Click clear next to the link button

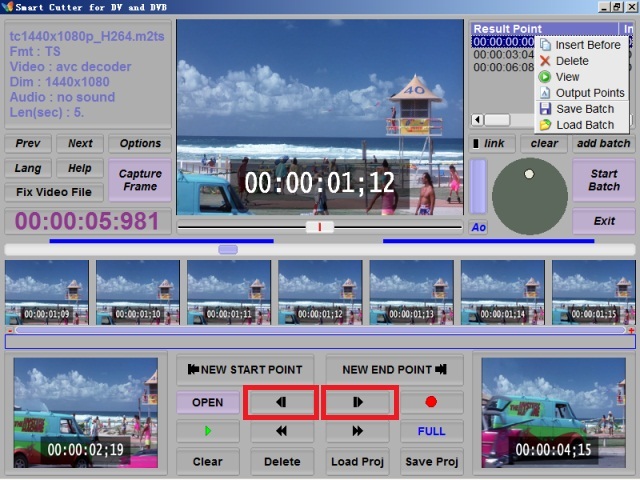(x=544, y=143)
